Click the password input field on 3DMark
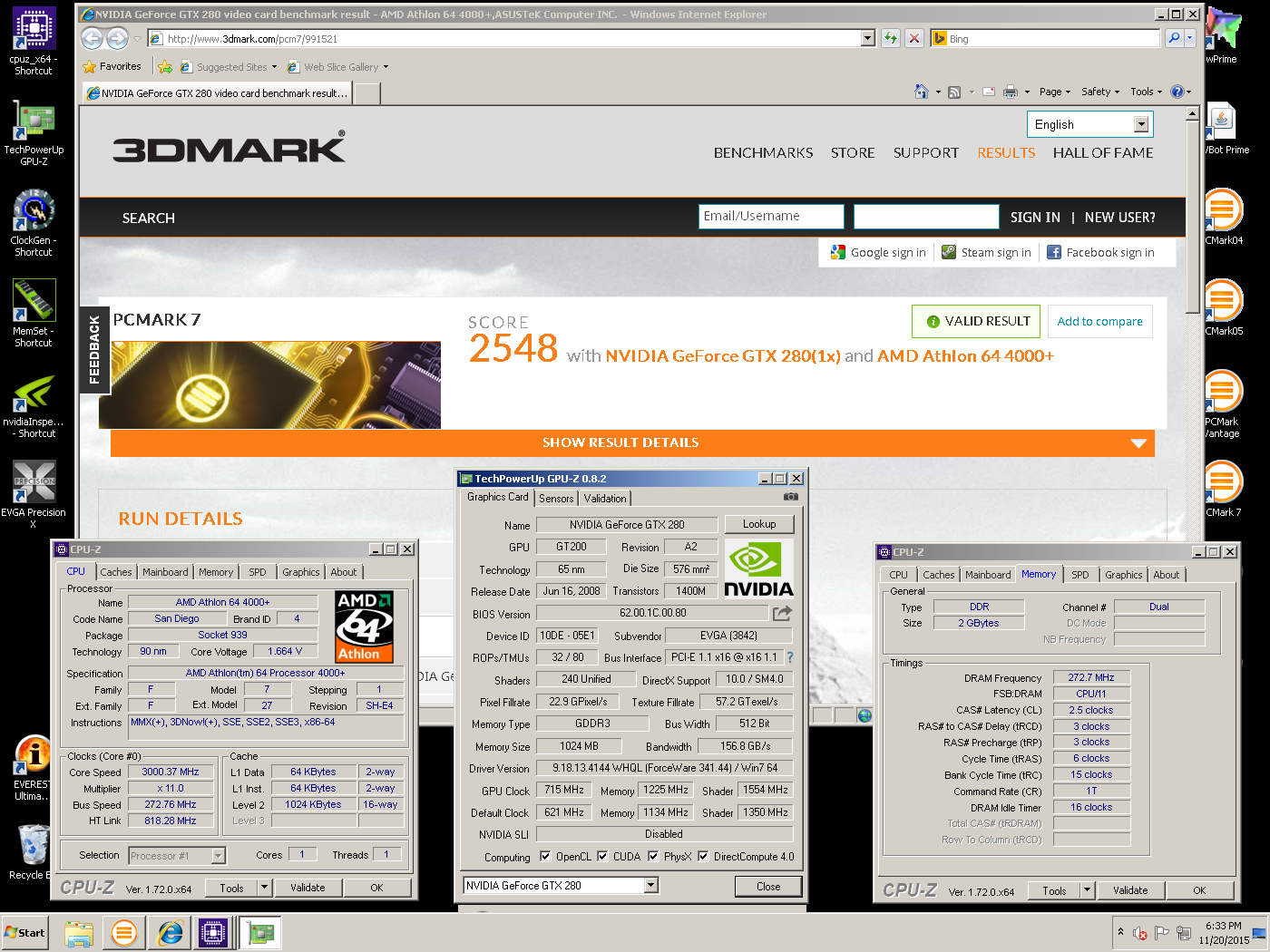Viewport: 1270px width, 952px height. (926, 217)
